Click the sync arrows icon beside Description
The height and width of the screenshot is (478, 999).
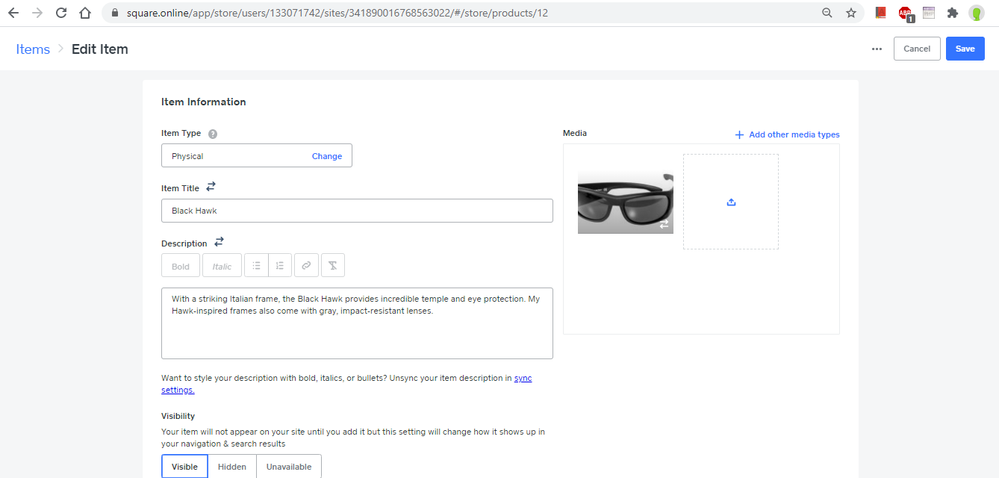click(x=219, y=242)
